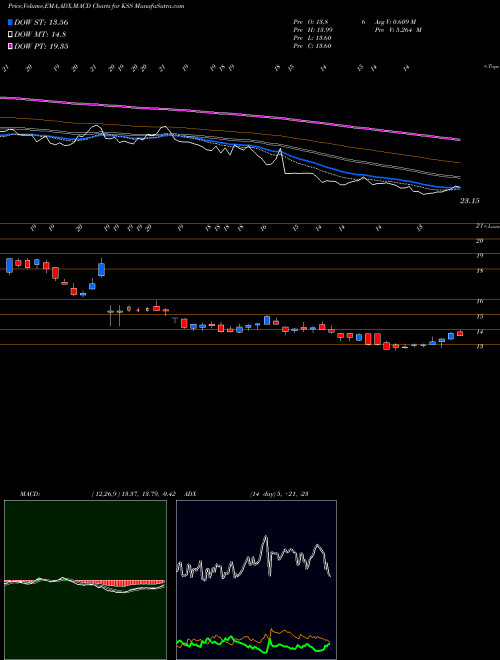Click the magenta DOW PT legend swatch

(x=11, y=46)
